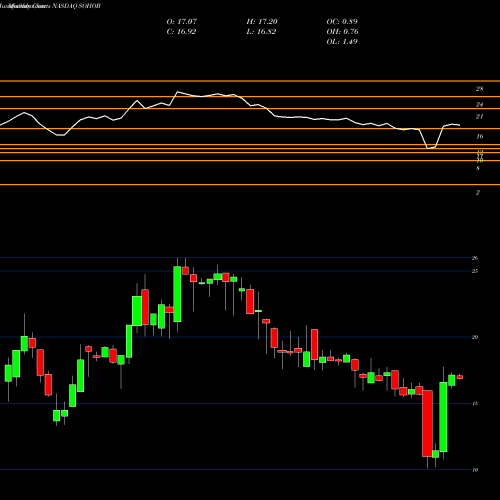Viewport: 500px width, 500px height.
Task: Click the 24 label on upper axis
Action: click(479, 105)
